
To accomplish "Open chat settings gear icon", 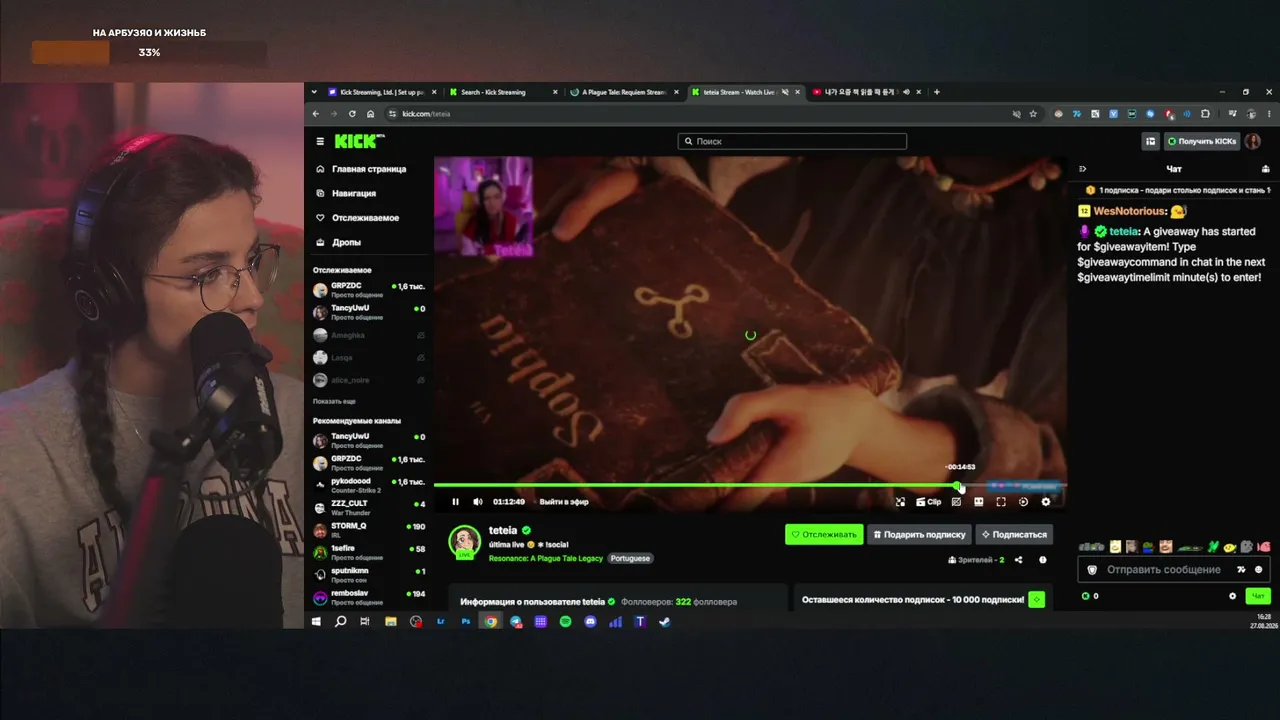I will [x=1232, y=596].
